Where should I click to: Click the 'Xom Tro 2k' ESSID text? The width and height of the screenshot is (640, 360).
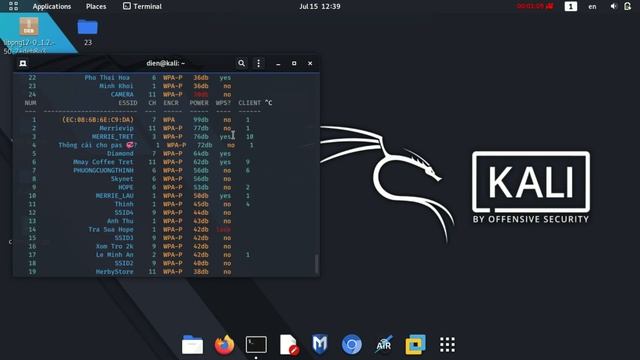pos(114,246)
